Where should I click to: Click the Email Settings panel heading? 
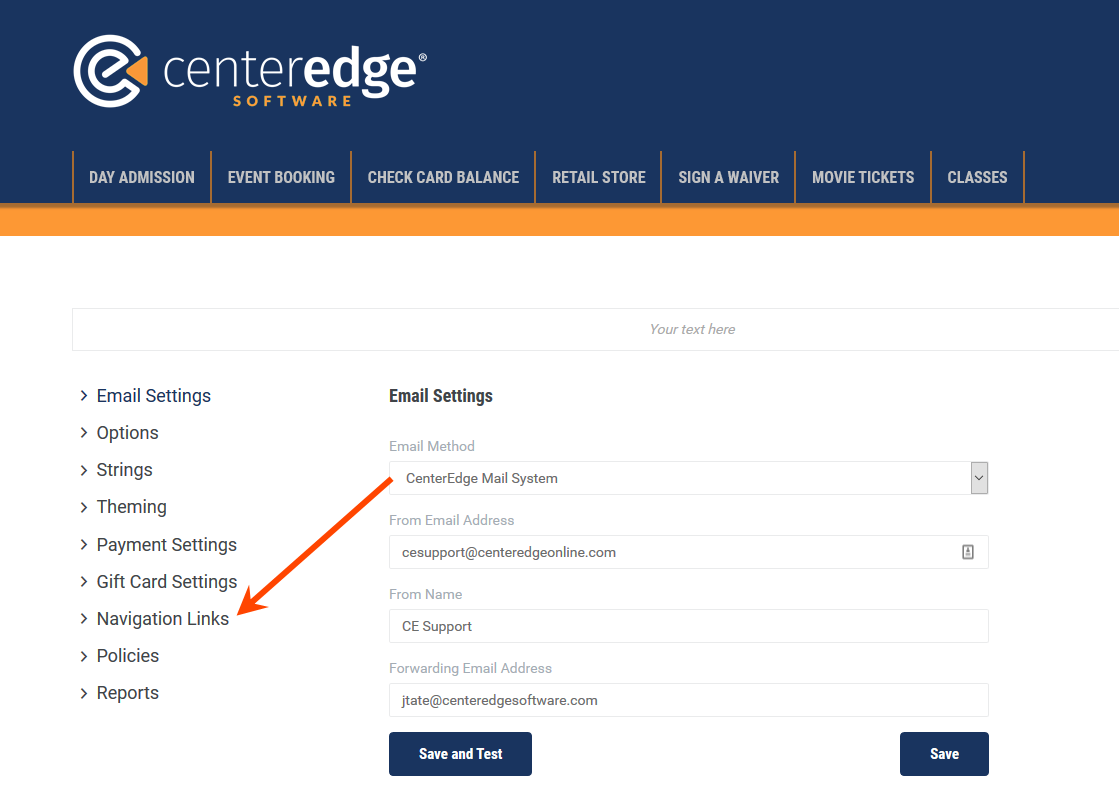coord(441,396)
